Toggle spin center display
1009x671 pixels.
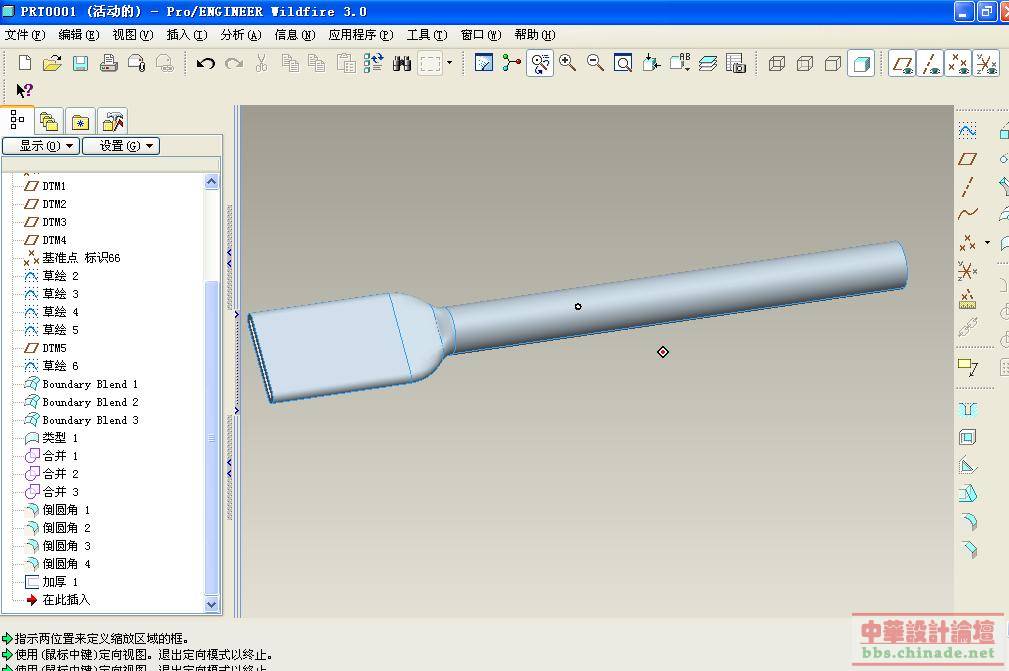pyautogui.click(x=512, y=63)
